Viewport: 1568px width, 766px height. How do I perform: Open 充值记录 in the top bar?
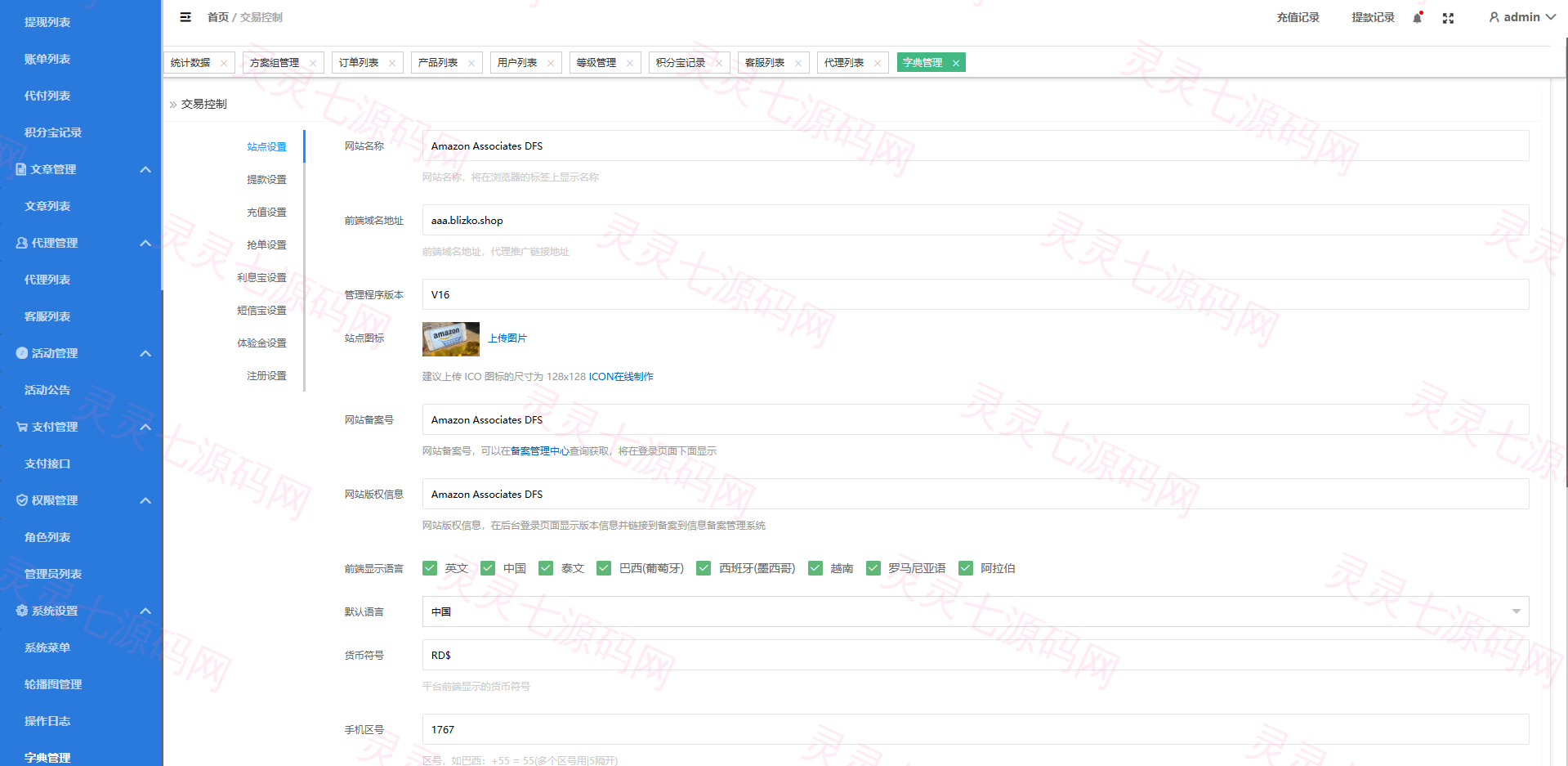tap(1298, 17)
